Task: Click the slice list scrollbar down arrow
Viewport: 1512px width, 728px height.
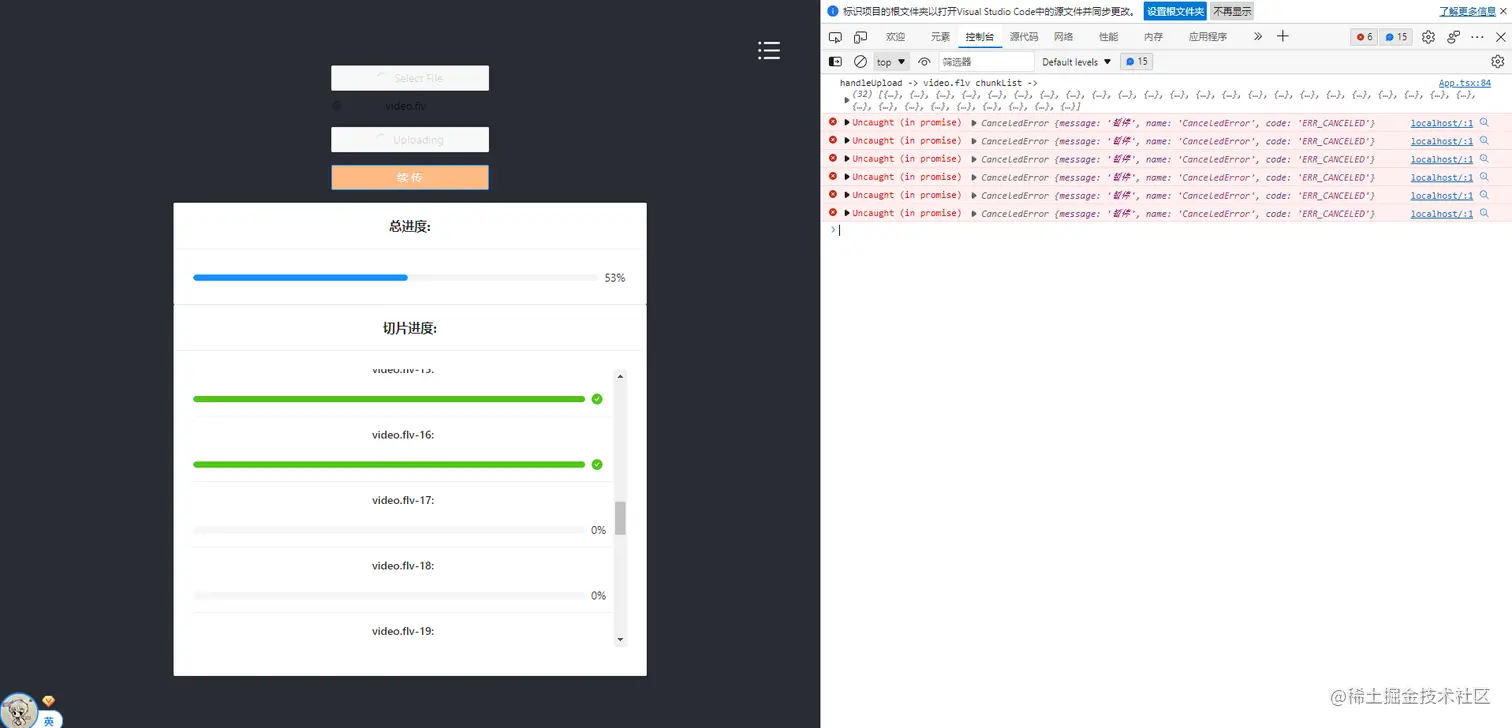Action: [620, 639]
